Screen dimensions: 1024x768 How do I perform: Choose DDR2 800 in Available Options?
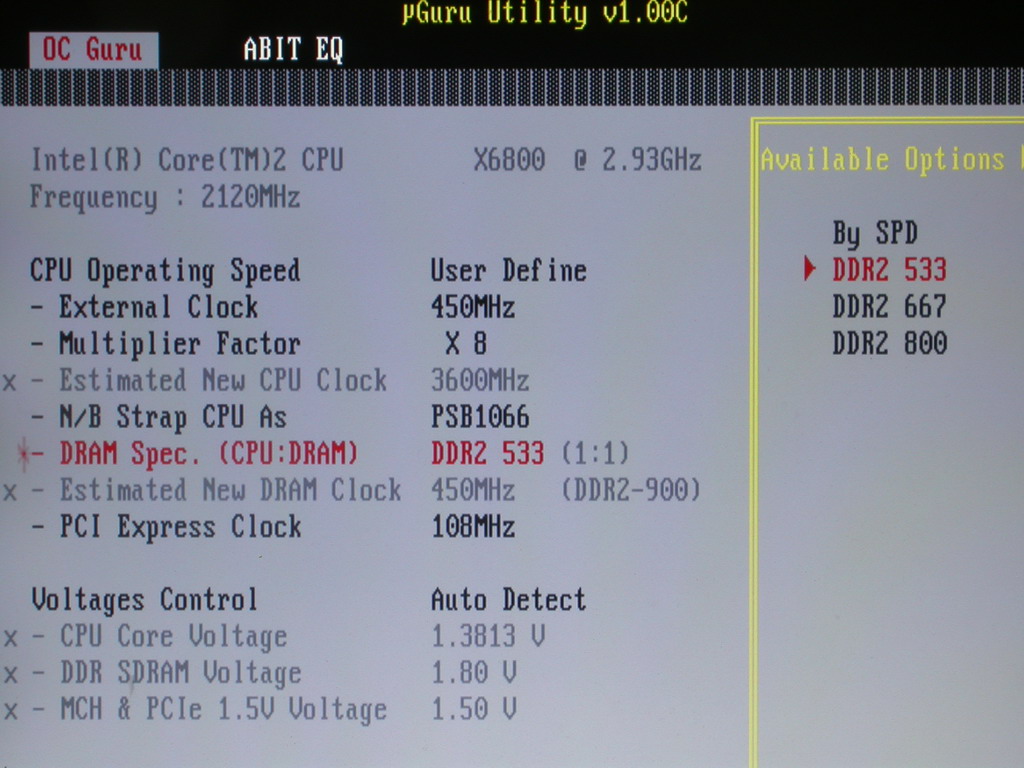tap(889, 343)
